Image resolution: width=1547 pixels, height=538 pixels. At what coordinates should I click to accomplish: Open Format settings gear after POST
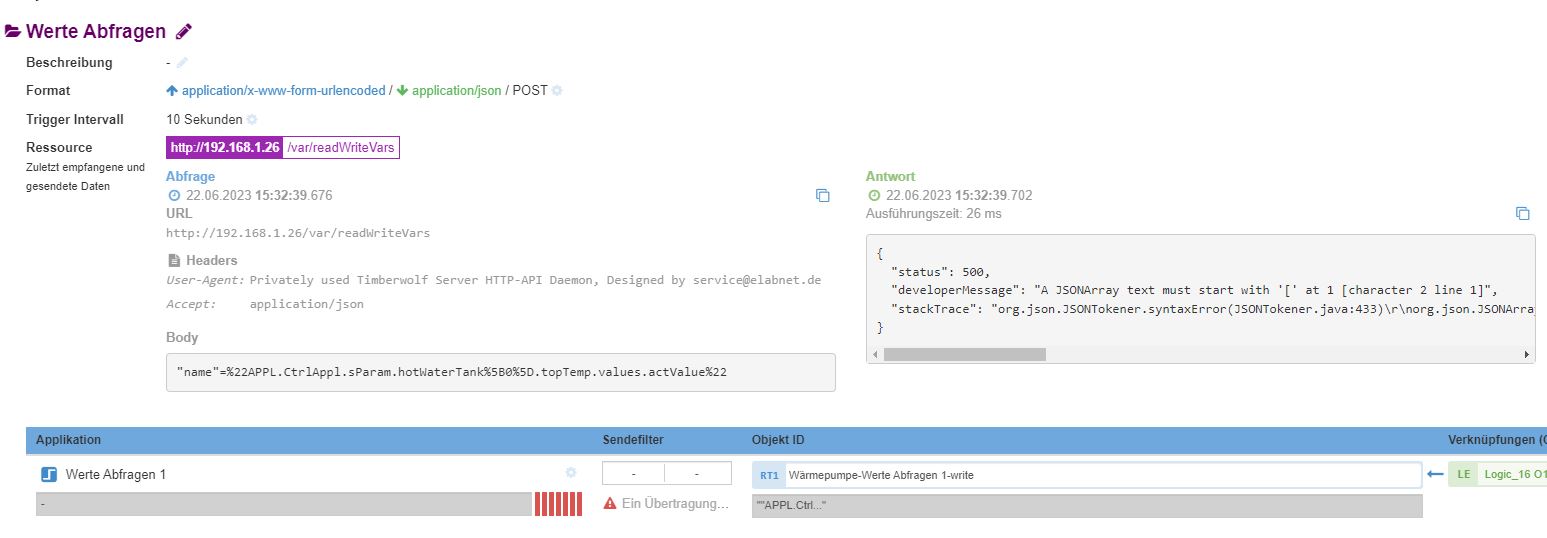tap(557, 90)
